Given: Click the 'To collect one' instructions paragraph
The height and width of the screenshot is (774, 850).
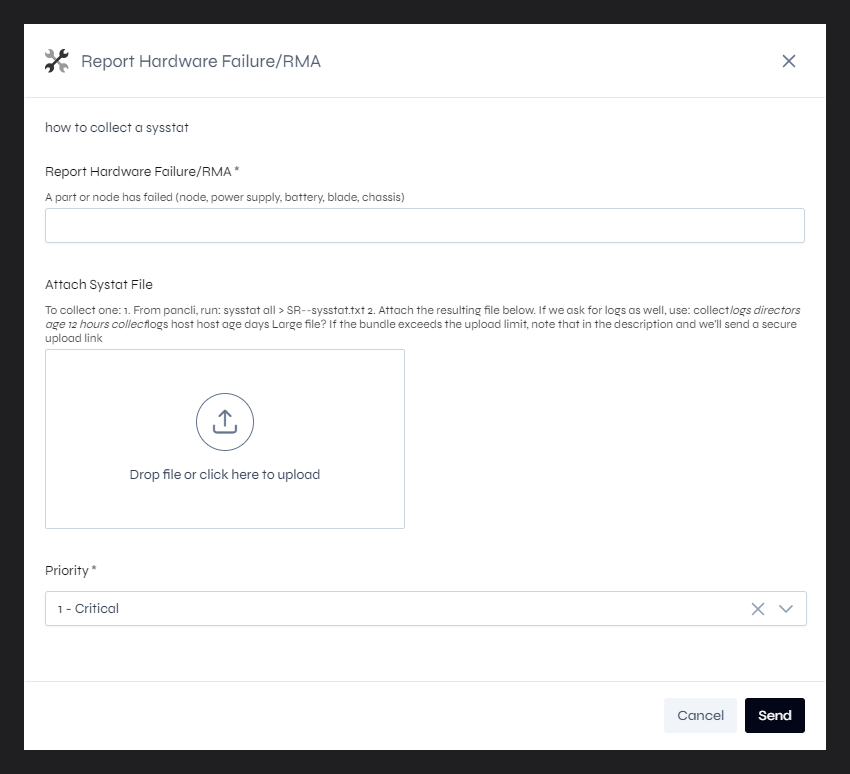Looking at the screenshot, I should (x=423, y=324).
